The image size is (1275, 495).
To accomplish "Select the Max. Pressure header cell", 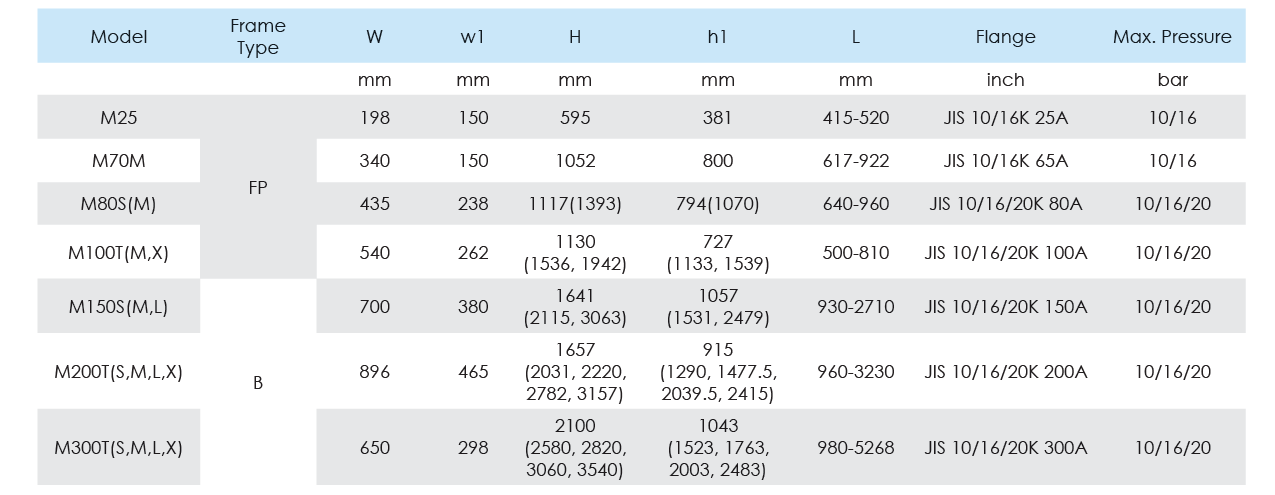I will (1172, 37).
